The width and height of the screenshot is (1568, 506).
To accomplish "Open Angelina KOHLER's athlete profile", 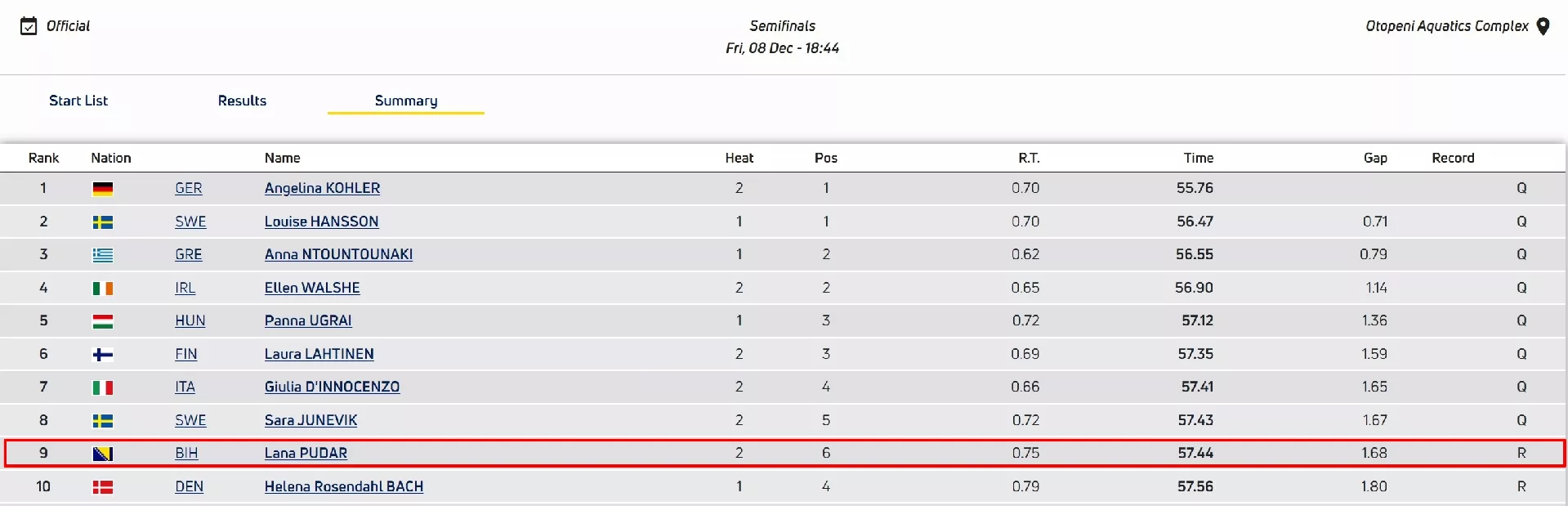I will tap(322, 188).
